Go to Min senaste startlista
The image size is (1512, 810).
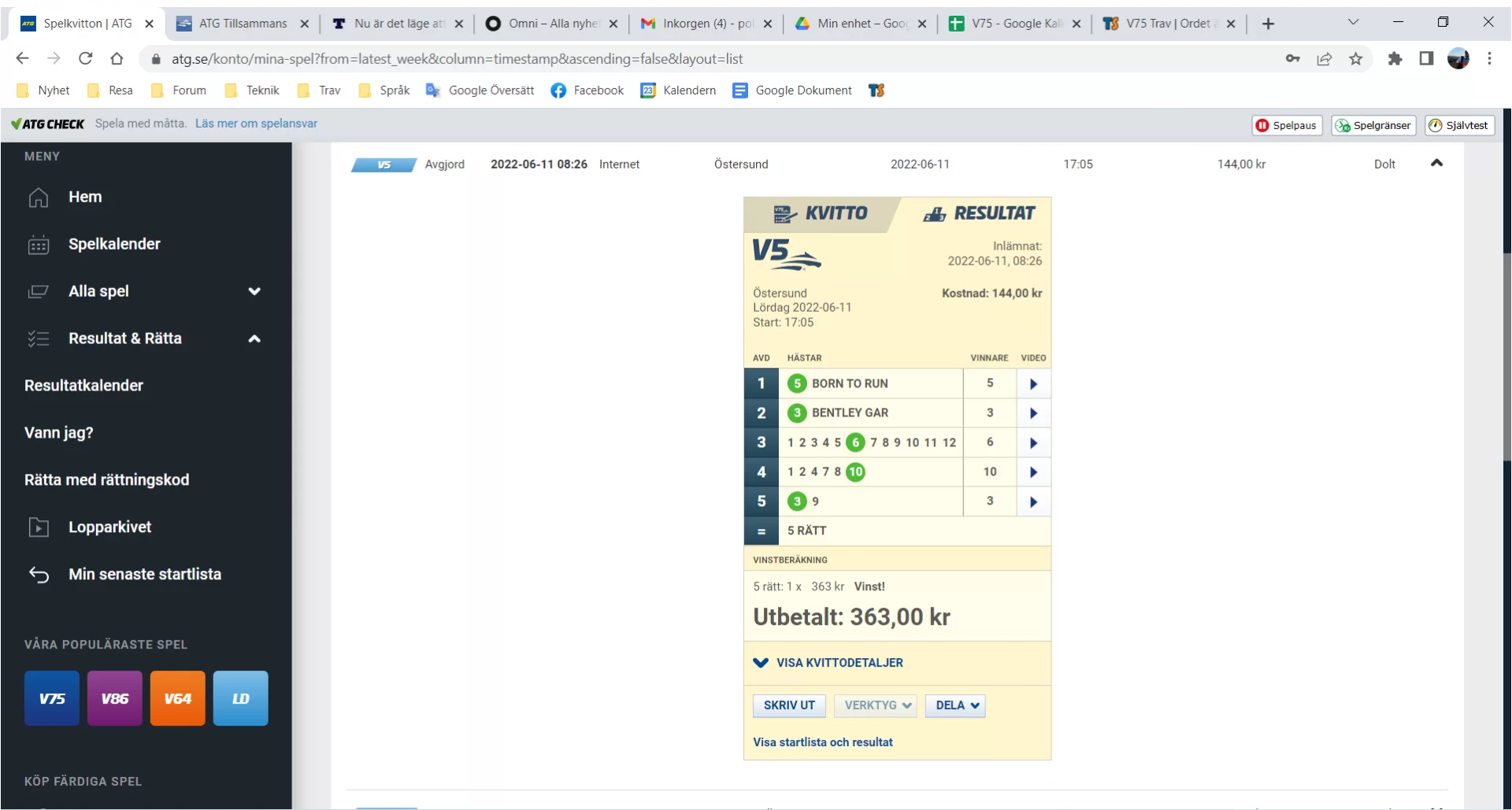[x=144, y=575]
